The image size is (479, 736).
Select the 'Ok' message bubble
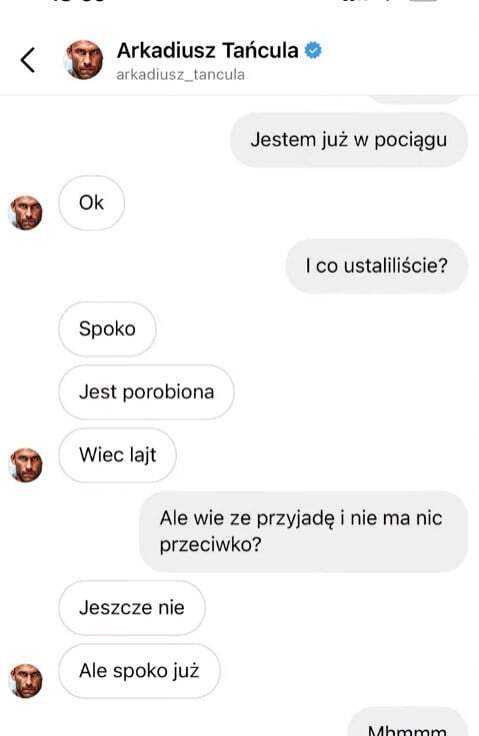pos(92,203)
